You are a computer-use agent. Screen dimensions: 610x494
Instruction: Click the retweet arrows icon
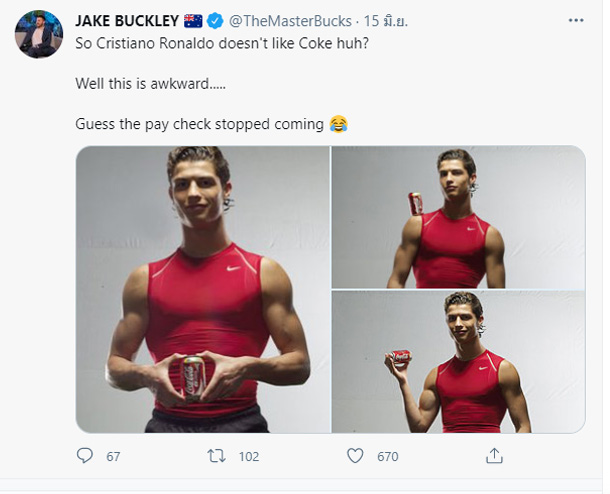[216, 456]
